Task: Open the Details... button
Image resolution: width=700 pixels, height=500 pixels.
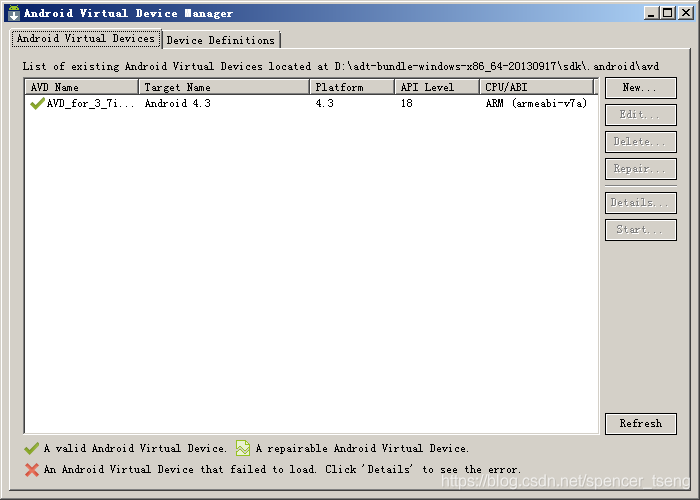Action: (x=641, y=203)
